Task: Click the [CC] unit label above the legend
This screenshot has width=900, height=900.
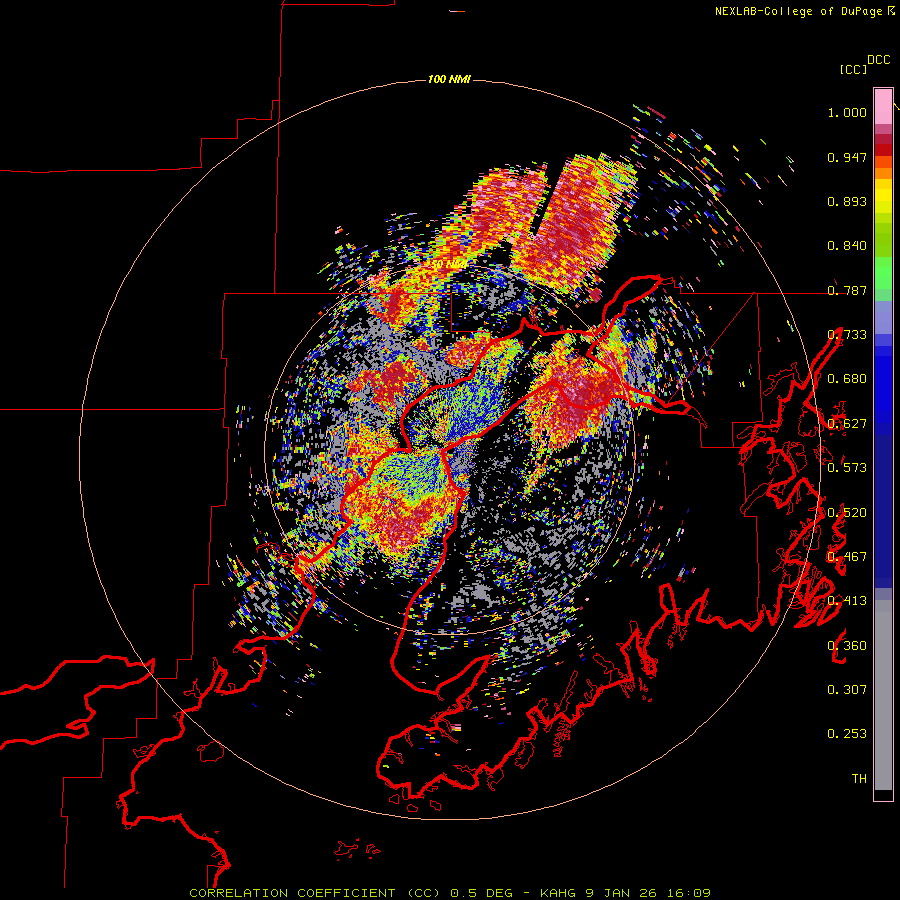Action: tap(853, 69)
